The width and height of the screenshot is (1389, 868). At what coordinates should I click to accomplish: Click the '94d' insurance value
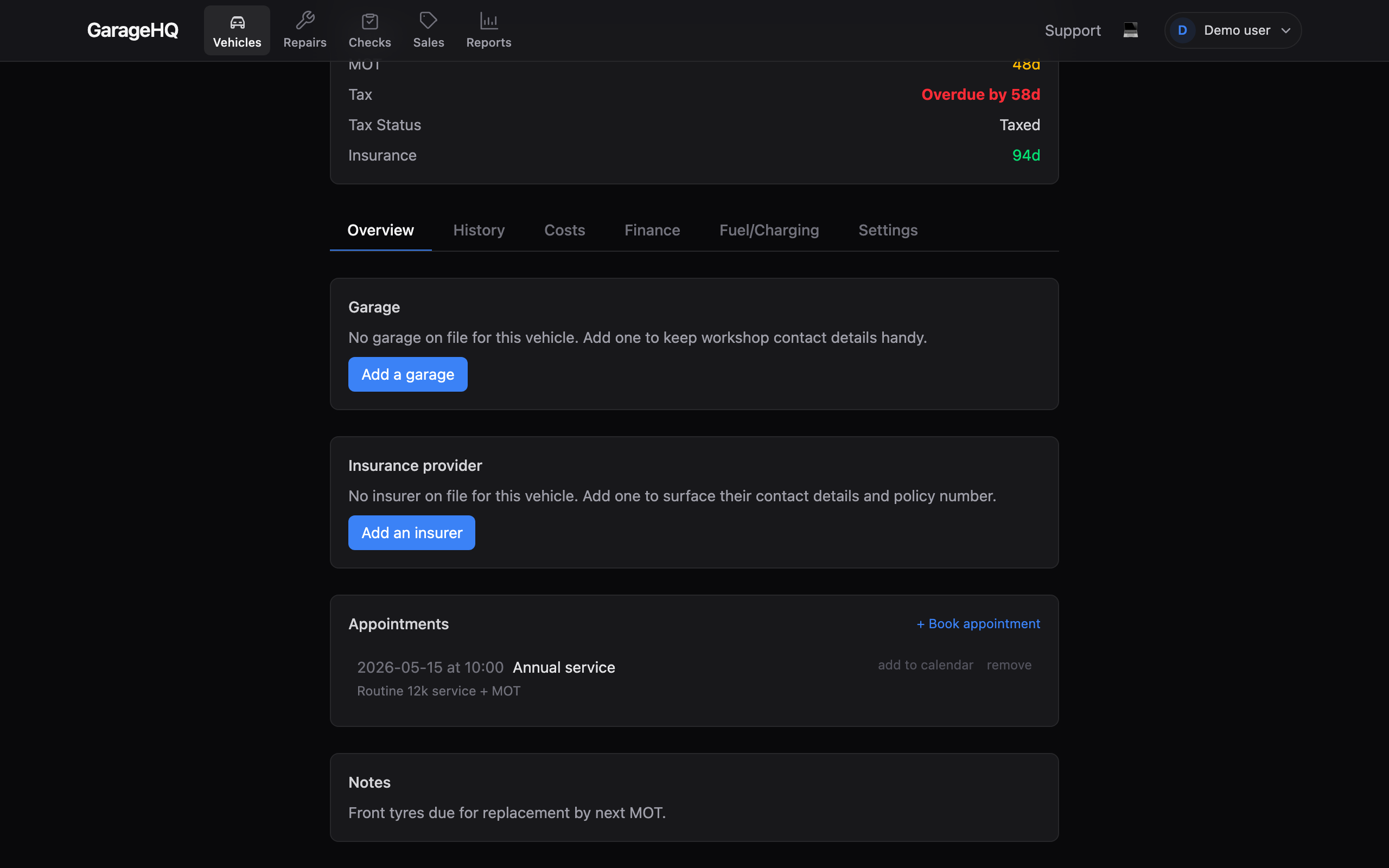point(1025,156)
